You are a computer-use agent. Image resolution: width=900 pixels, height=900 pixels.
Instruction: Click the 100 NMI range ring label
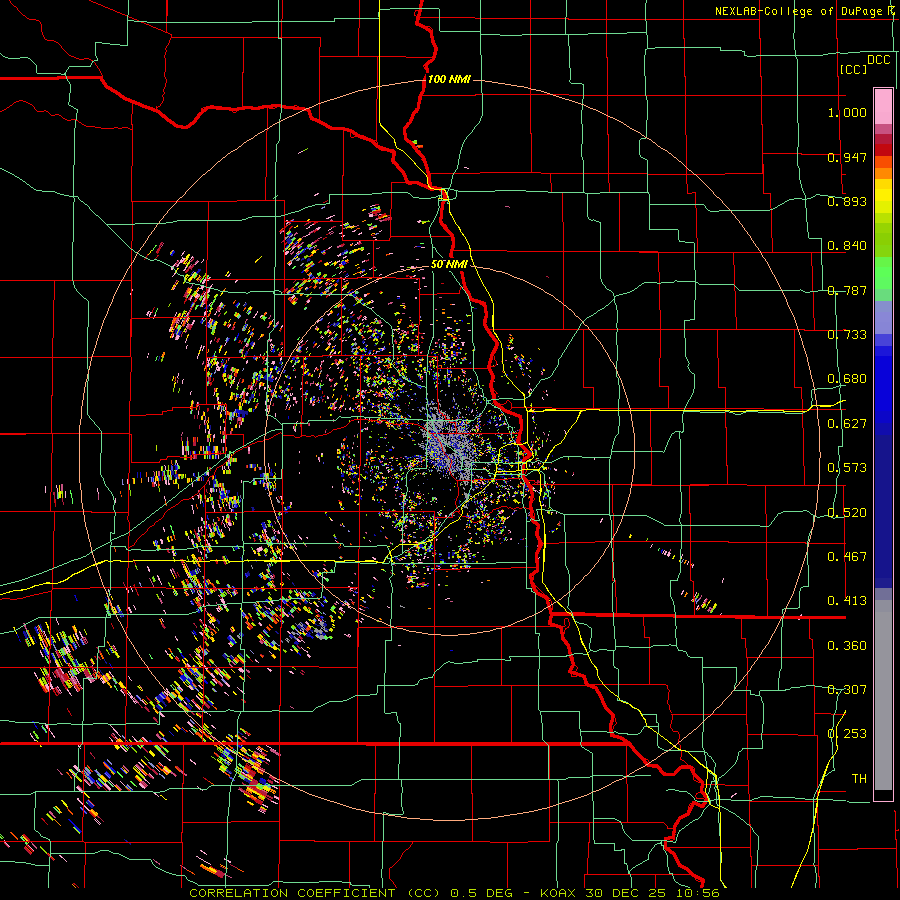[x=449, y=79]
